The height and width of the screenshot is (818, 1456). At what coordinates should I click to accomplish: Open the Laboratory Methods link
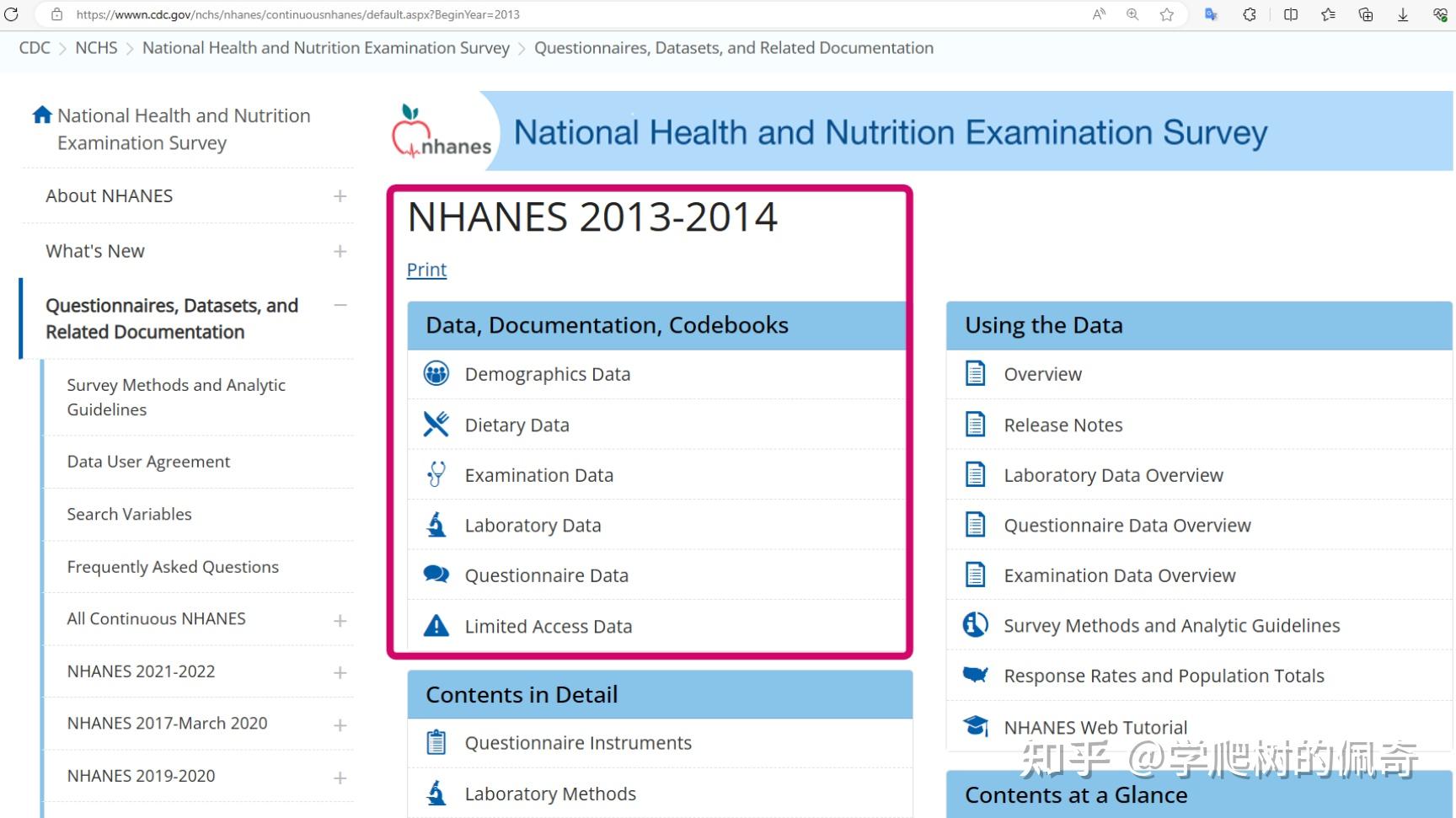click(x=550, y=794)
